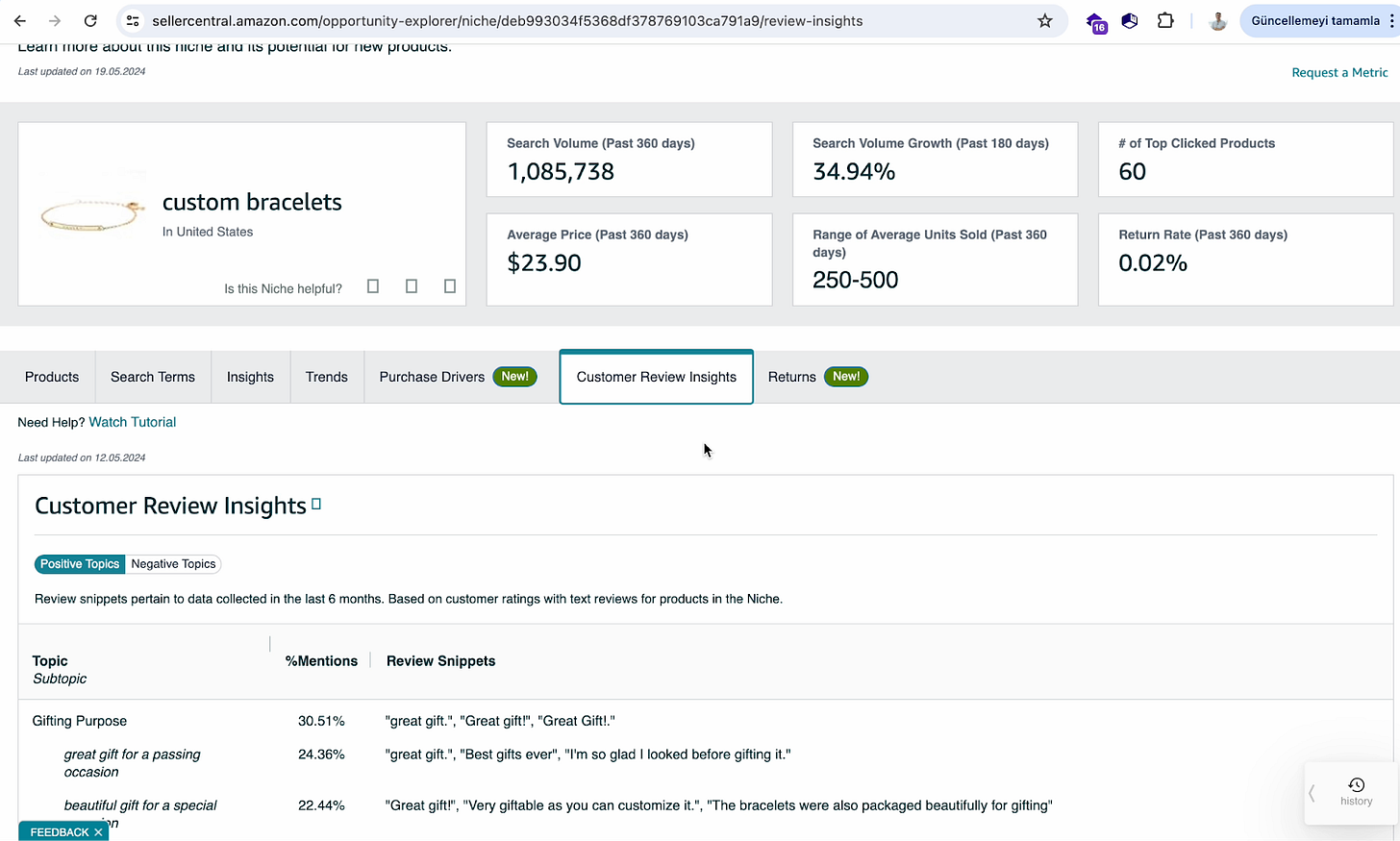1400x841 pixels.
Task: Click Average Price $23.90 value
Action: pos(544,263)
